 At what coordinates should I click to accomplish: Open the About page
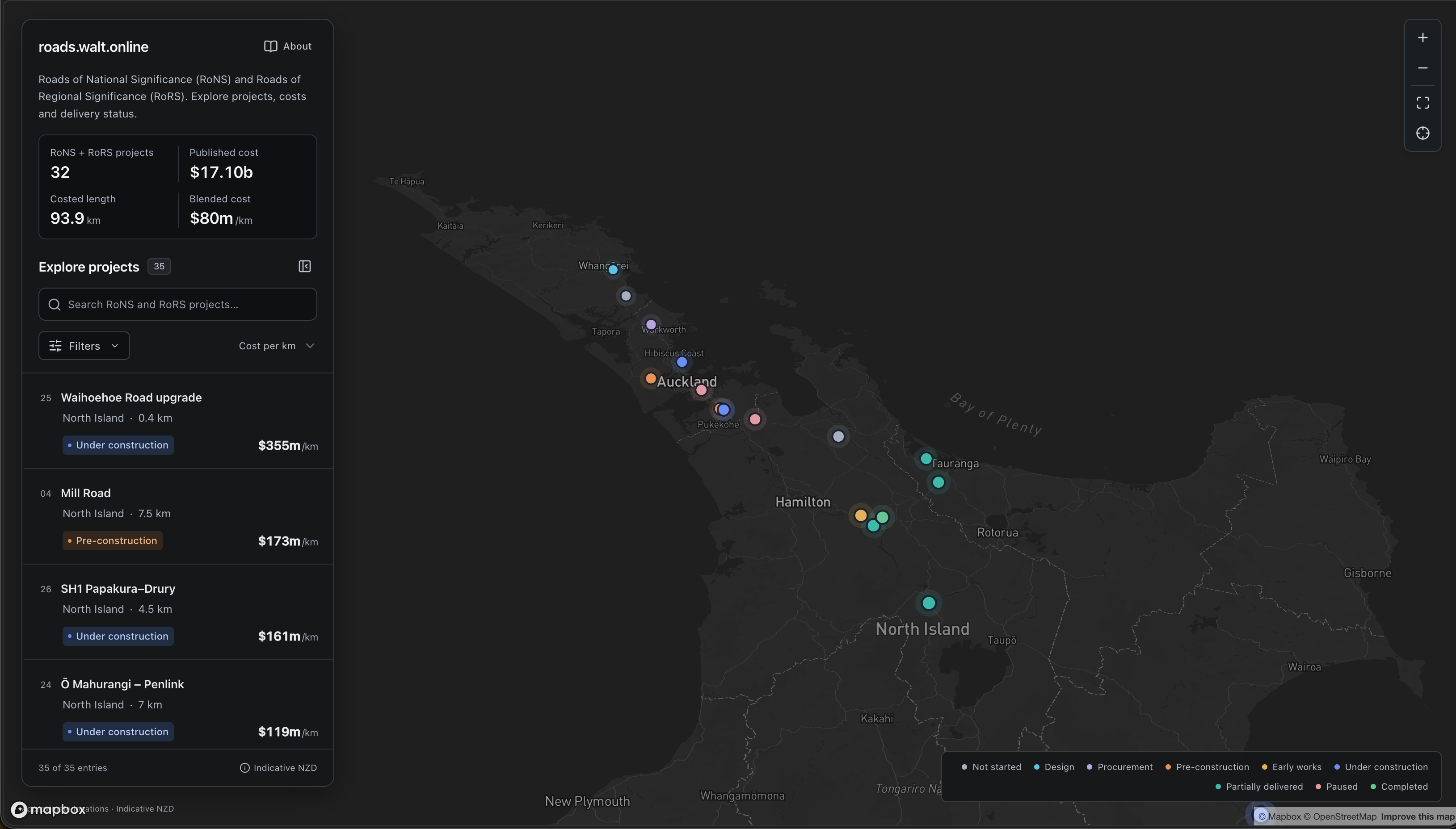[x=288, y=46]
